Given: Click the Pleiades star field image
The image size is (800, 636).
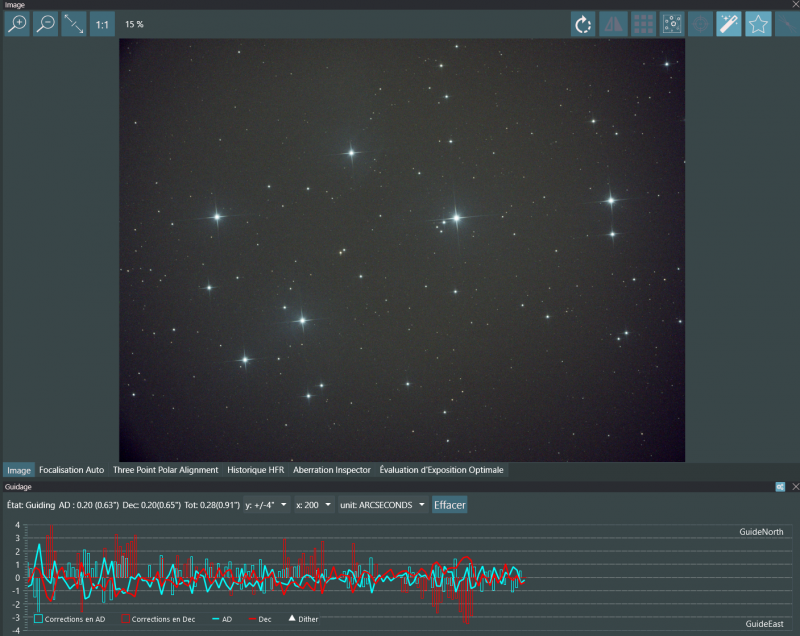Looking at the screenshot, I should point(402,250).
